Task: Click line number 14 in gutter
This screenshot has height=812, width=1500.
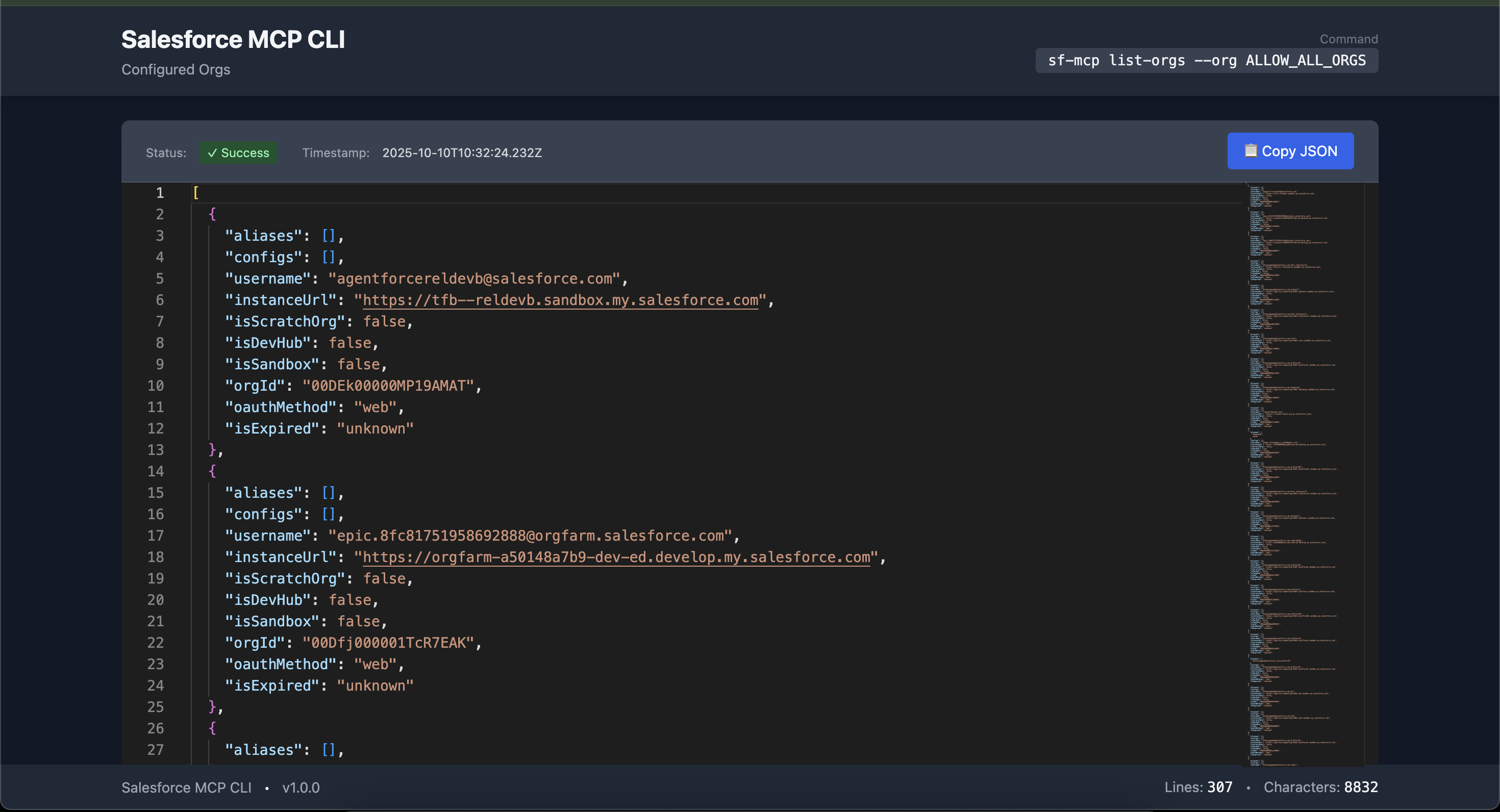Action: click(x=156, y=471)
